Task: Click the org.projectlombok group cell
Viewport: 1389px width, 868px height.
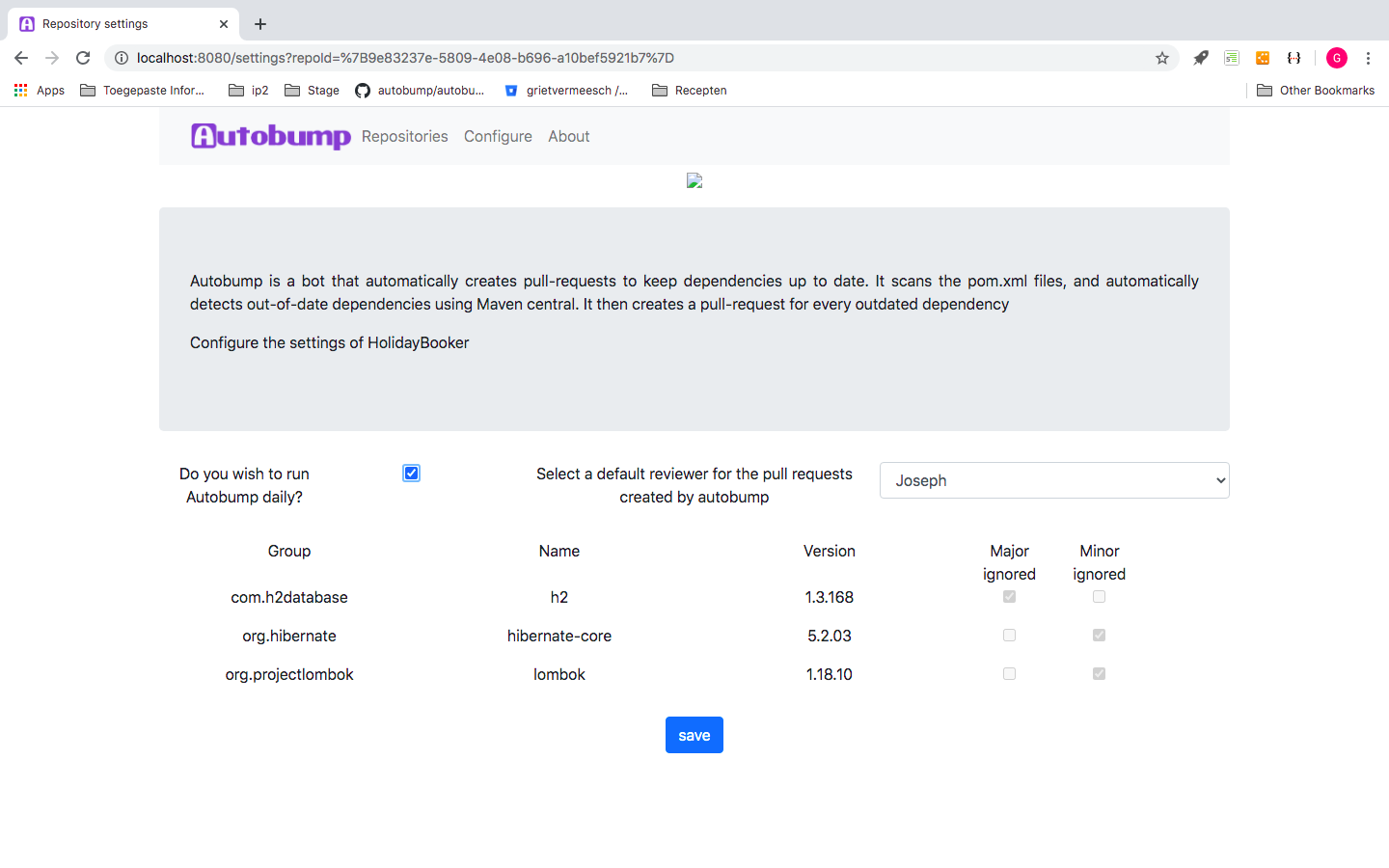Action: click(289, 674)
